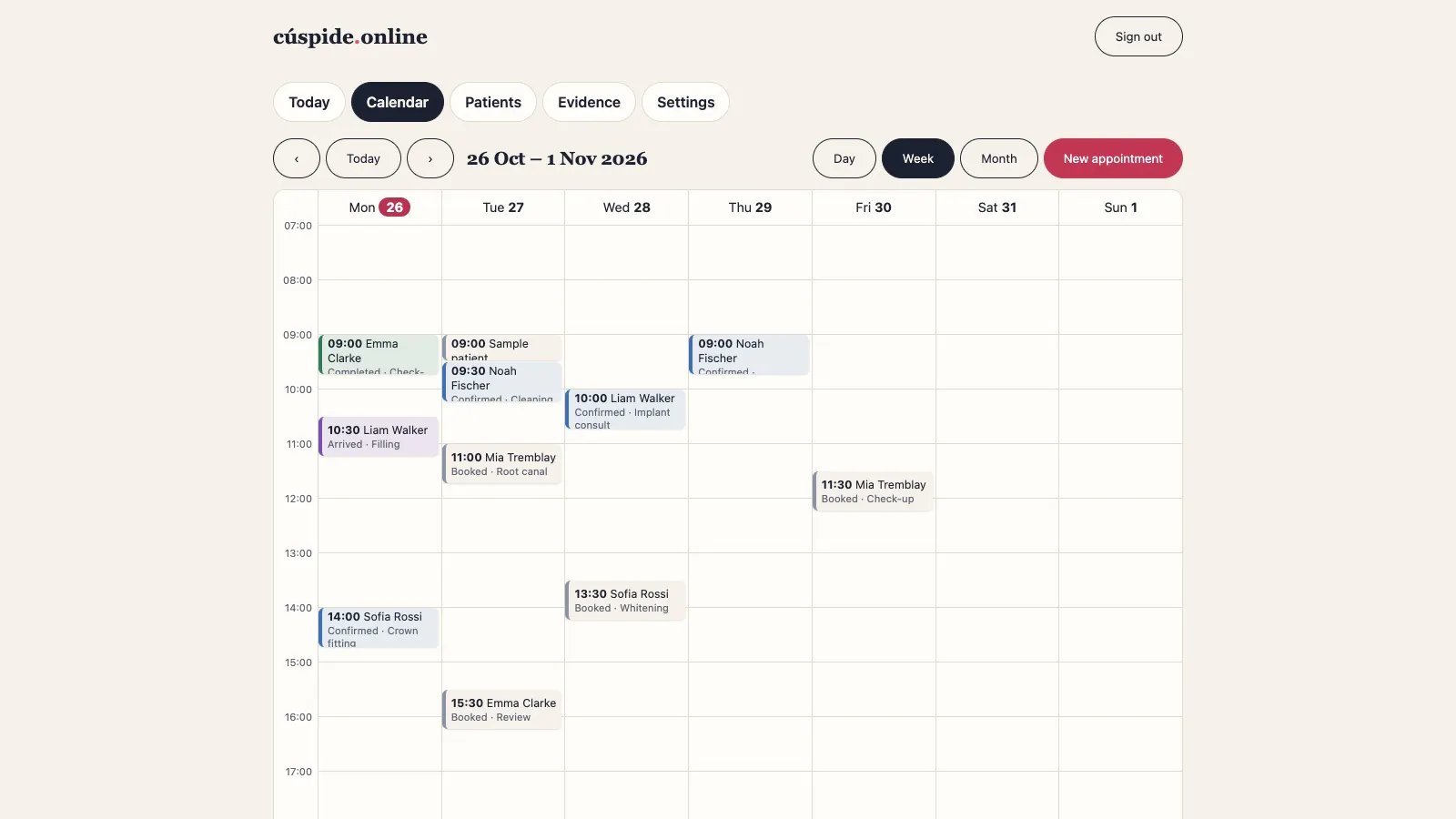Go to the next week arrow
This screenshot has width=1456, height=819.
point(430,158)
